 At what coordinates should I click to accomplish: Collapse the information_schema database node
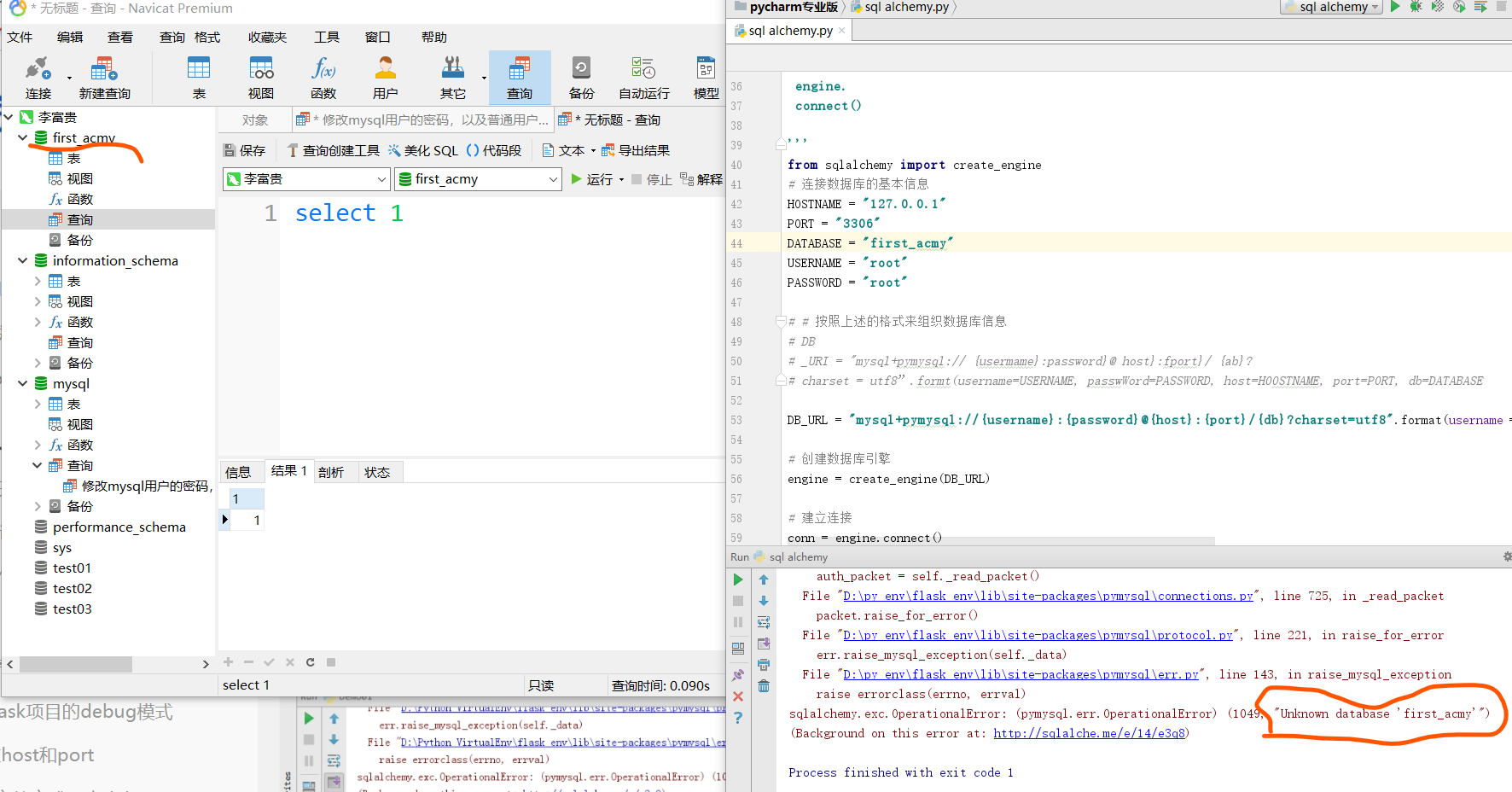click(x=23, y=260)
